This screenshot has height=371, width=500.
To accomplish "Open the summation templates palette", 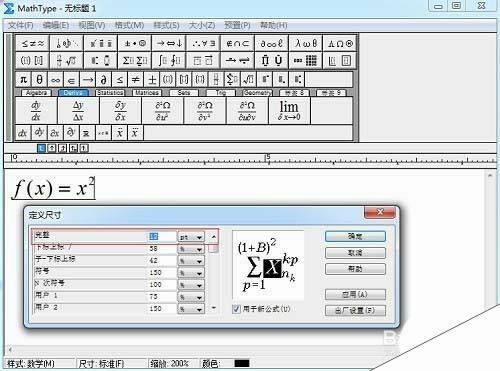I will point(135,61).
